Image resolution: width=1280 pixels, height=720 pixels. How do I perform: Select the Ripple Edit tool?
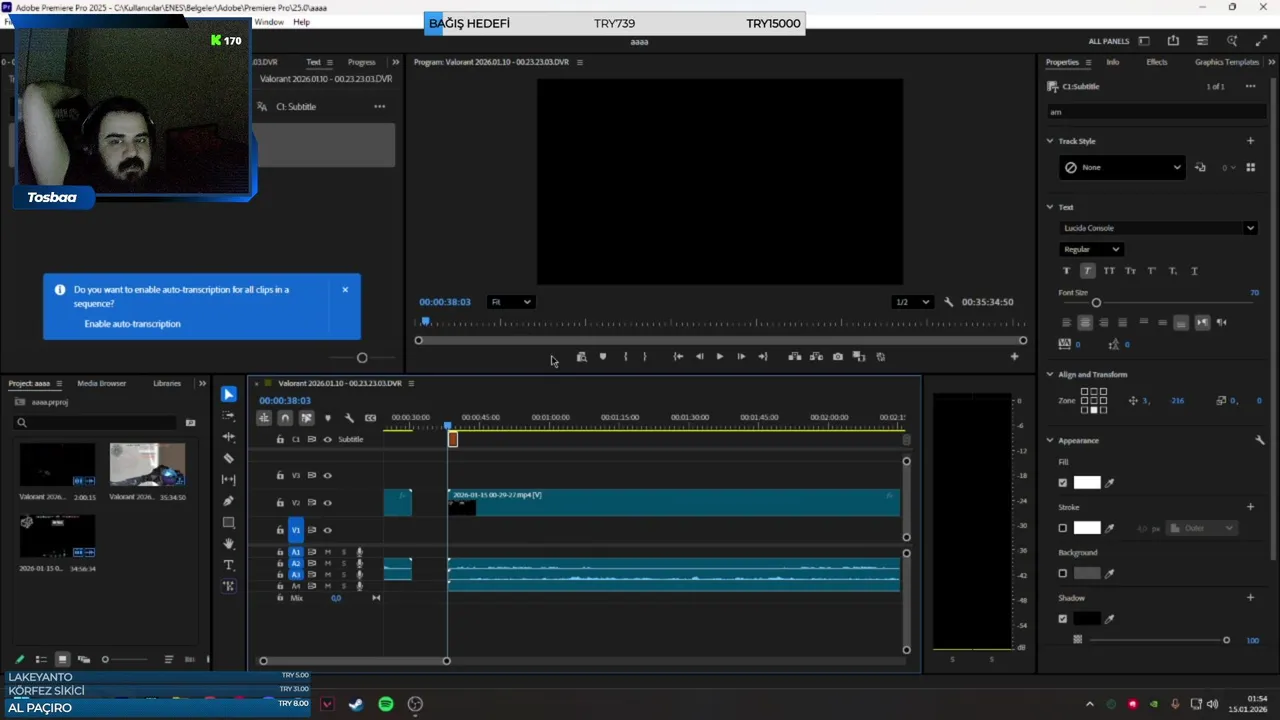[x=229, y=437]
